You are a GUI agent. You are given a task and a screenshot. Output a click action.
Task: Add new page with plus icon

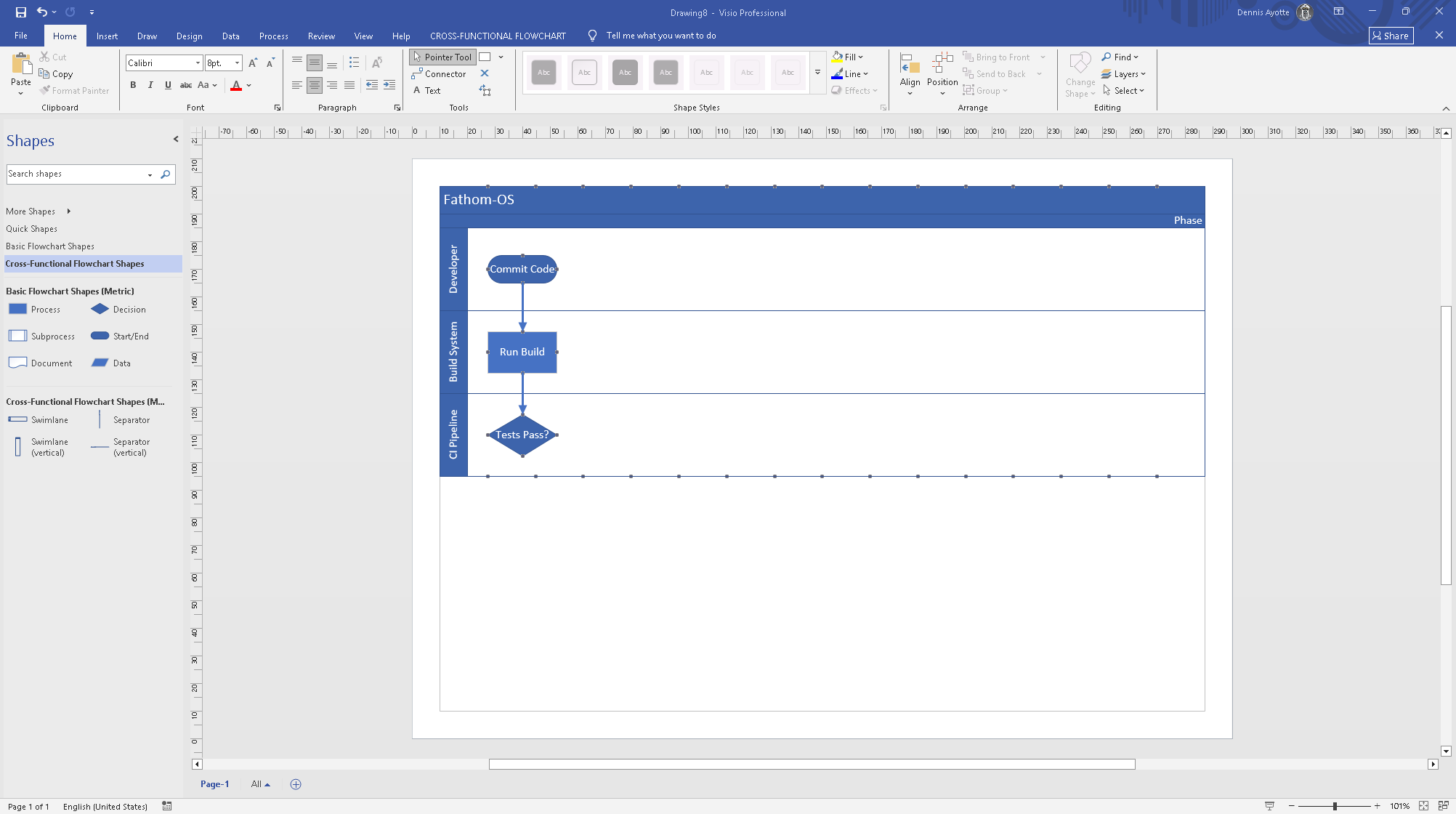[x=296, y=784]
